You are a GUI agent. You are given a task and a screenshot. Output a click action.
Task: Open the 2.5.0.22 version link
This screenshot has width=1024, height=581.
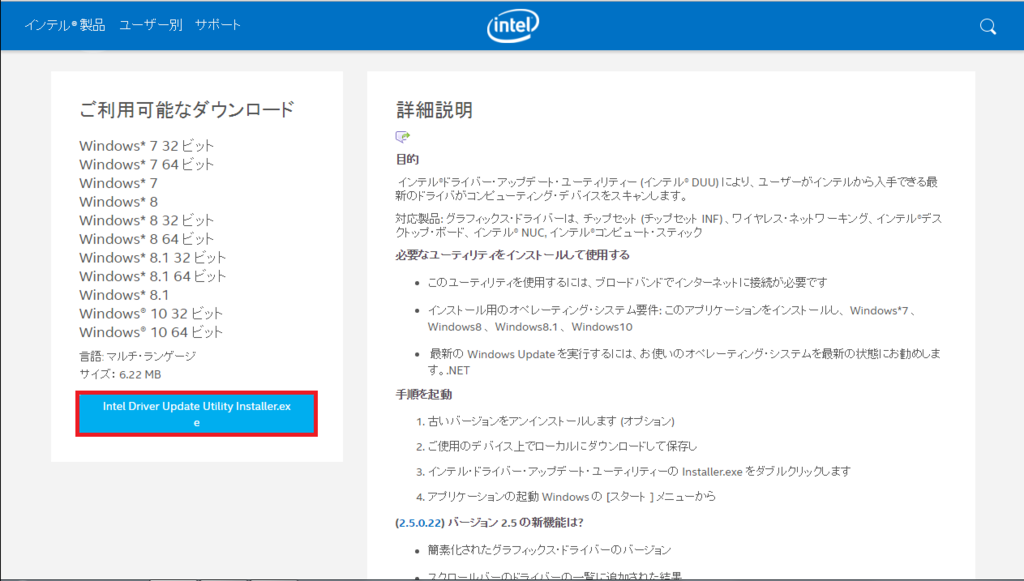(420, 523)
